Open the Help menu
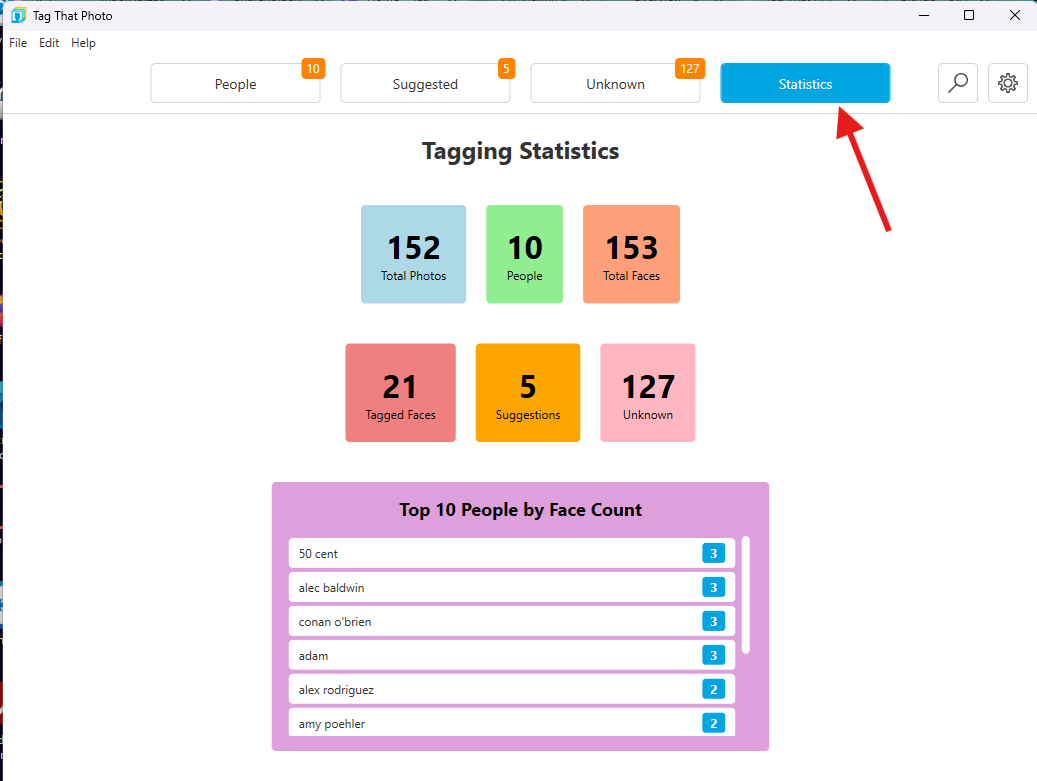1037x781 pixels. [x=83, y=42]
